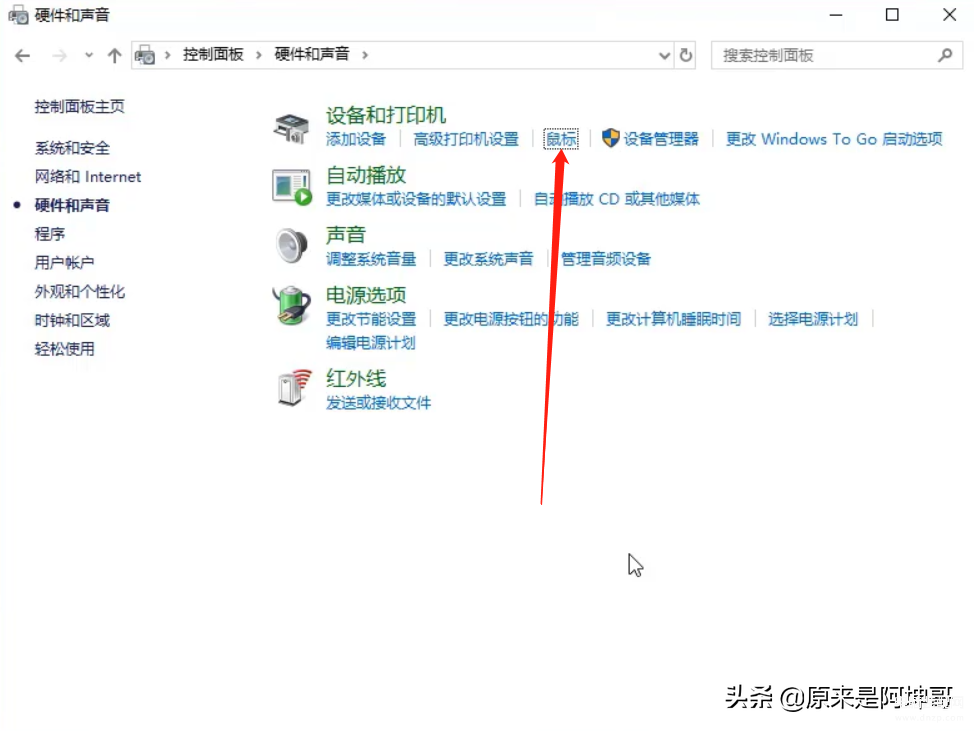The image size is (974, 731).
Task: Expand the chevron before 控制面板 breadcrumb
Action: 167,55
